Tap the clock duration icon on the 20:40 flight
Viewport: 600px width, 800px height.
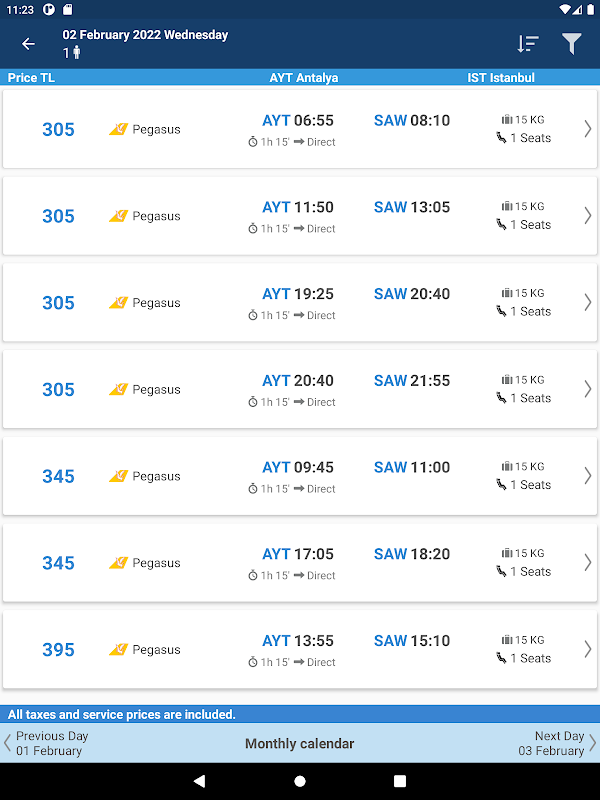click(253, 402)
